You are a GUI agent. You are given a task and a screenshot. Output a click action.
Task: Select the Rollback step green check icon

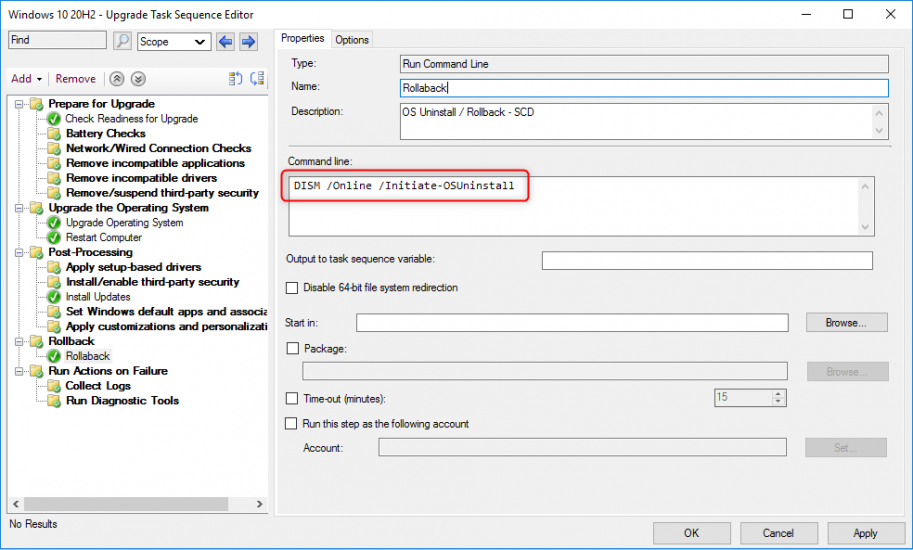click(x=54, y=356)
